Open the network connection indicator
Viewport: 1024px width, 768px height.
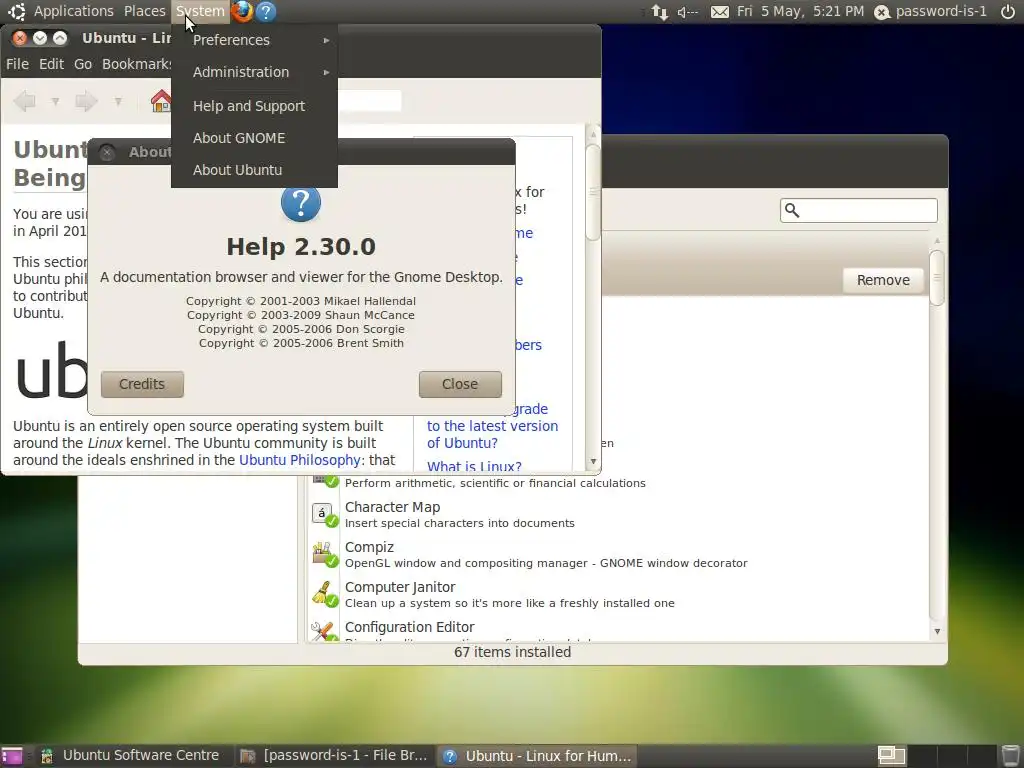[x=660, y=12]
